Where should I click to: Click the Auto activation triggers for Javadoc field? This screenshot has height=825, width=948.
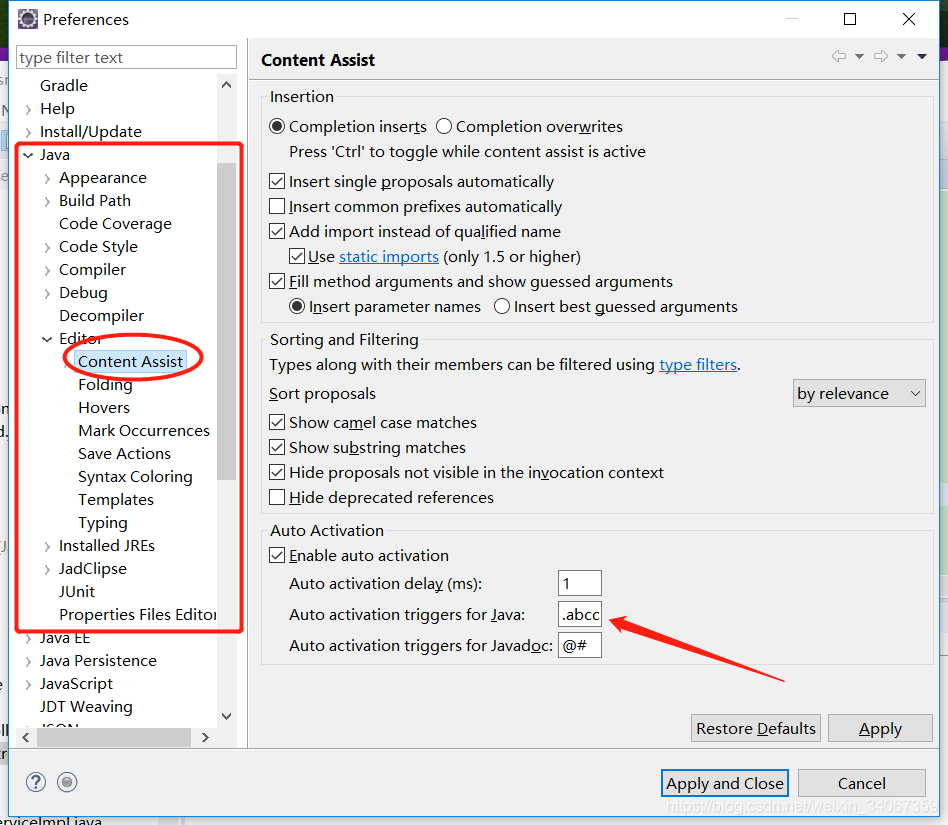point(580,645)
